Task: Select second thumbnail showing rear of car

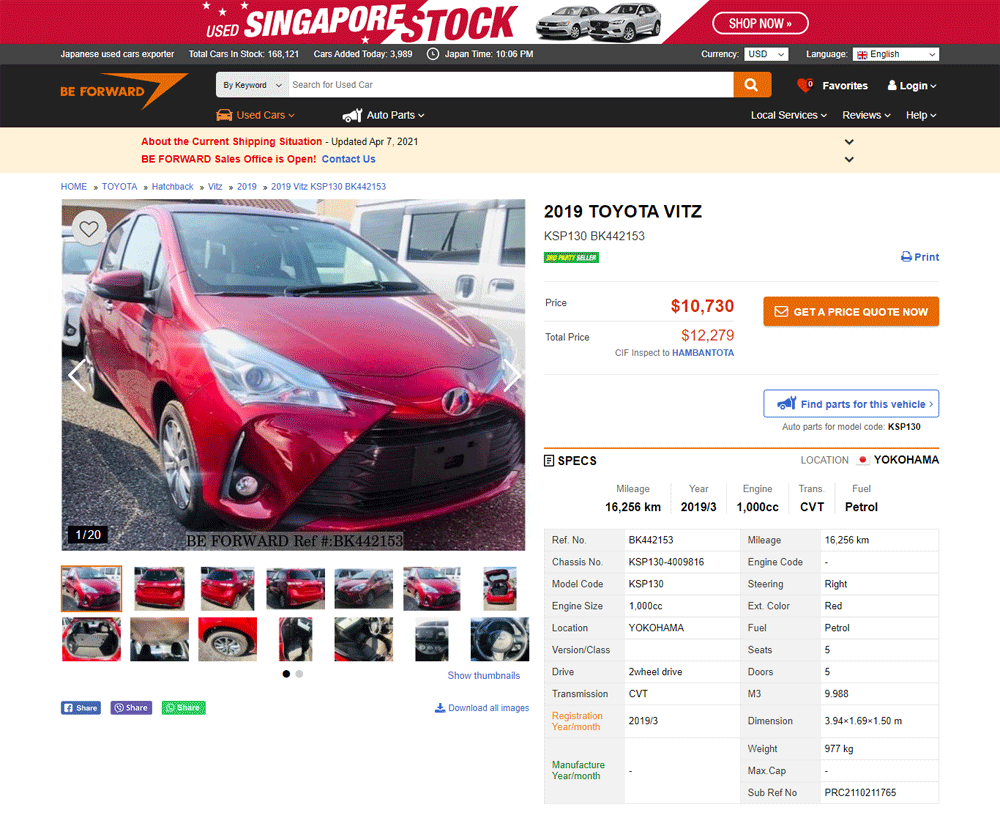Action: [159, 588]
